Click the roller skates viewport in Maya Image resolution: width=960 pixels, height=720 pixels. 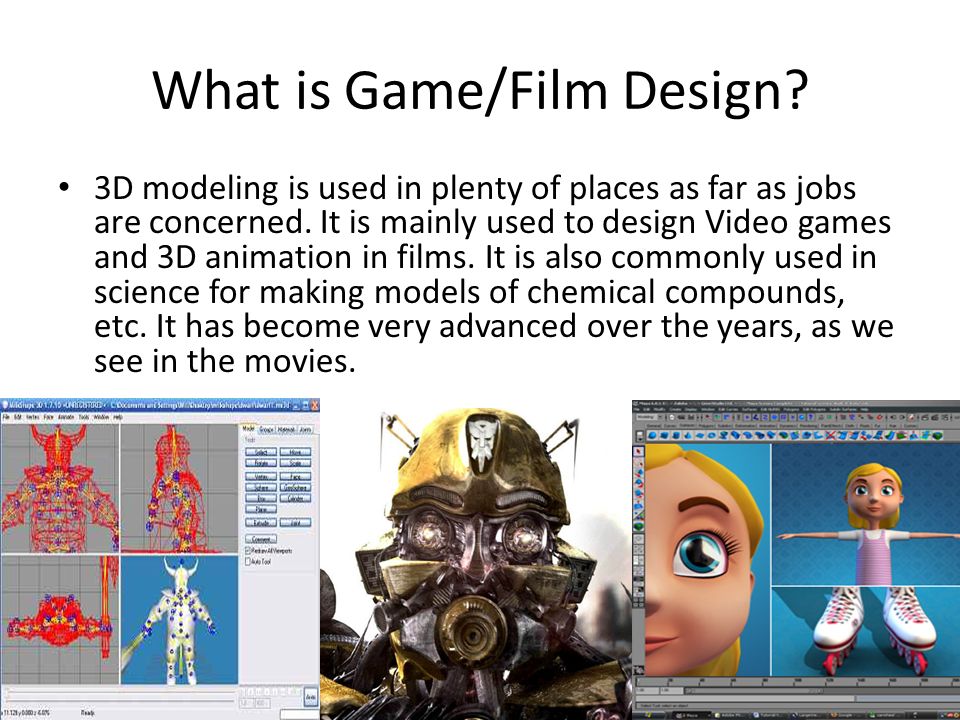(866, 631)
